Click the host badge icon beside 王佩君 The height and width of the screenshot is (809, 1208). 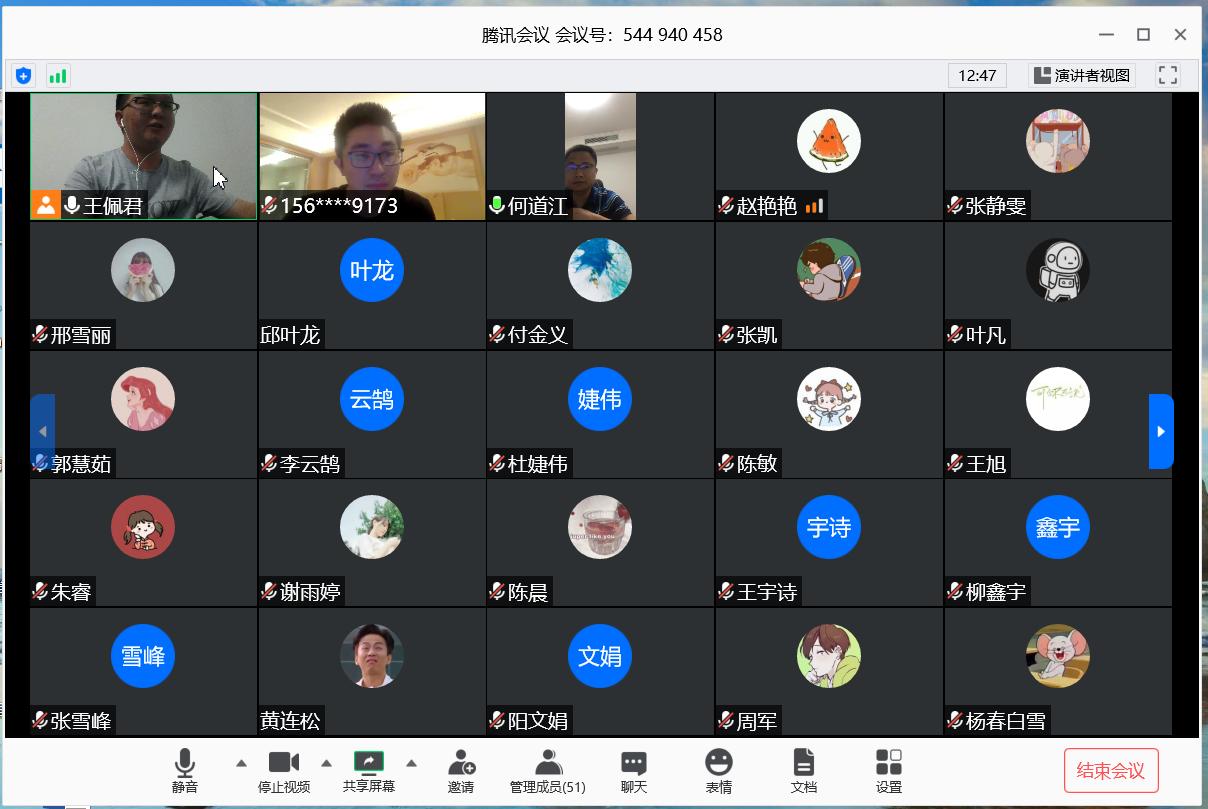click(x=45, y=205)
